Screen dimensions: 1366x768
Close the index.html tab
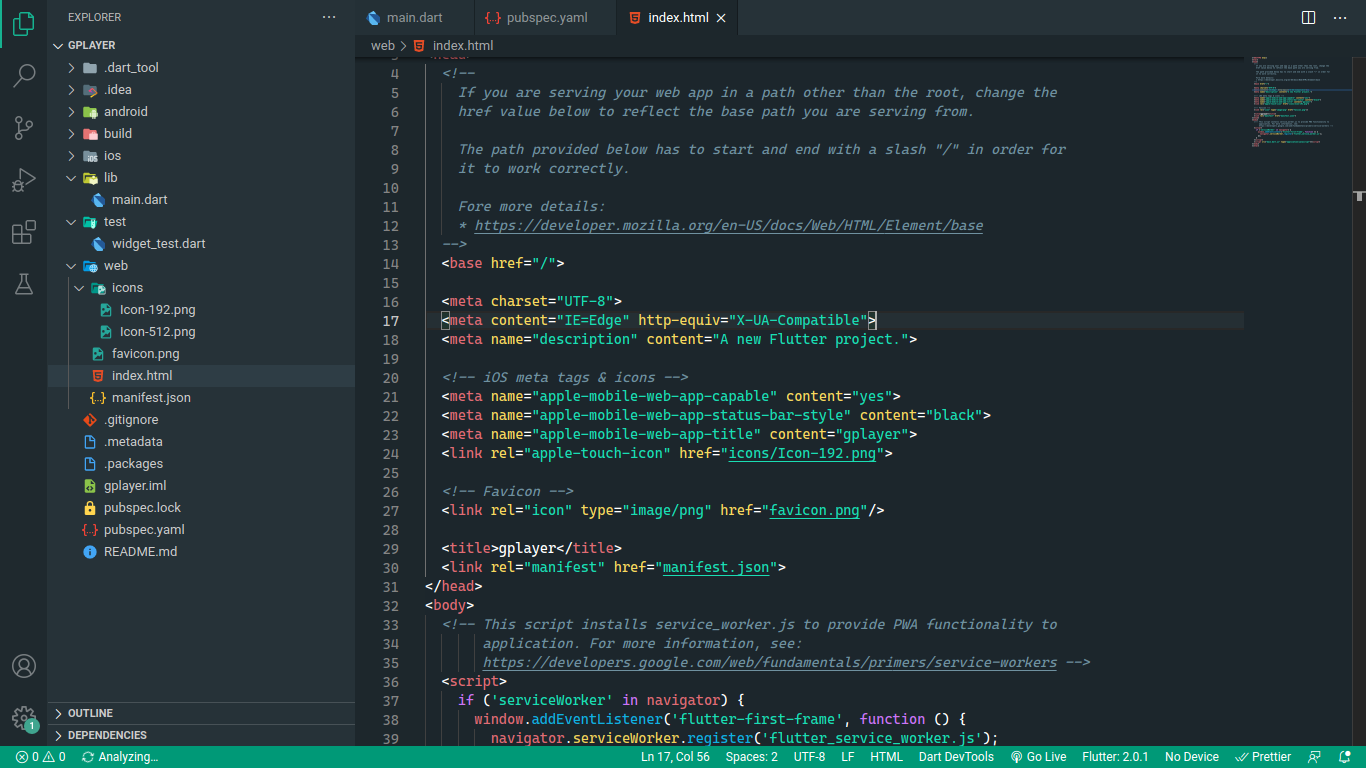(721, 18)
